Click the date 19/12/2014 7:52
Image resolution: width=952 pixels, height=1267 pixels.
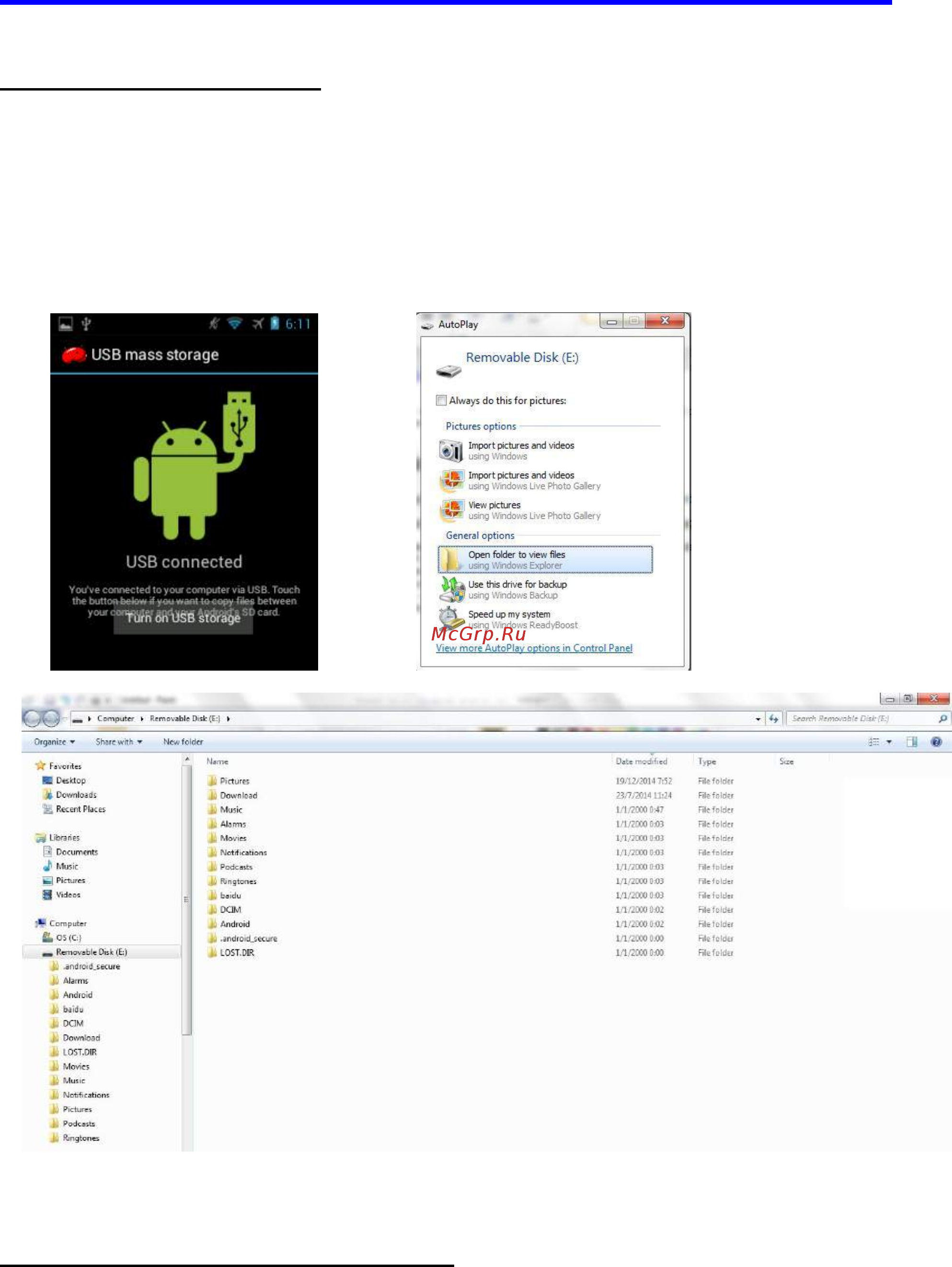click(643, 781)
